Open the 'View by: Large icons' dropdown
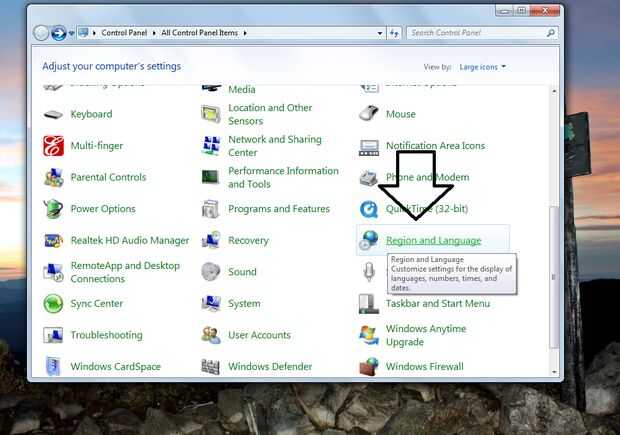The width and height of the screenshot is (620, 435). 482,67
